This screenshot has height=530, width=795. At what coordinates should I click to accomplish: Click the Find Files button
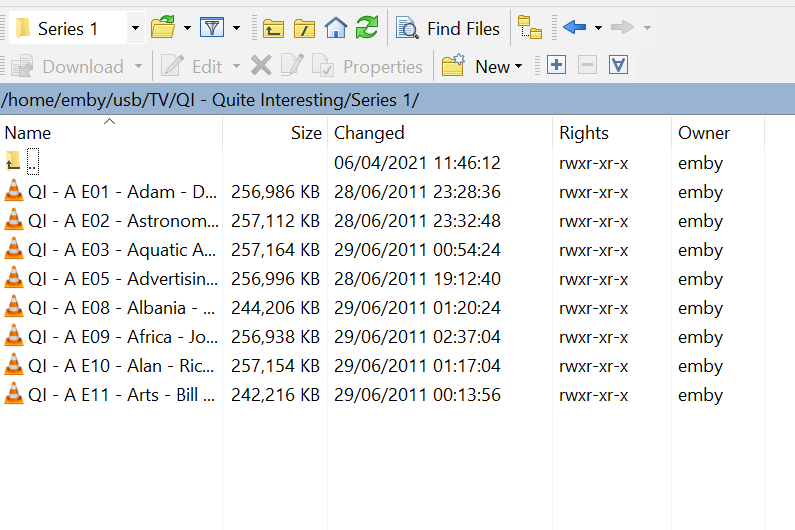pyautogui.click(x=448, y=28)
